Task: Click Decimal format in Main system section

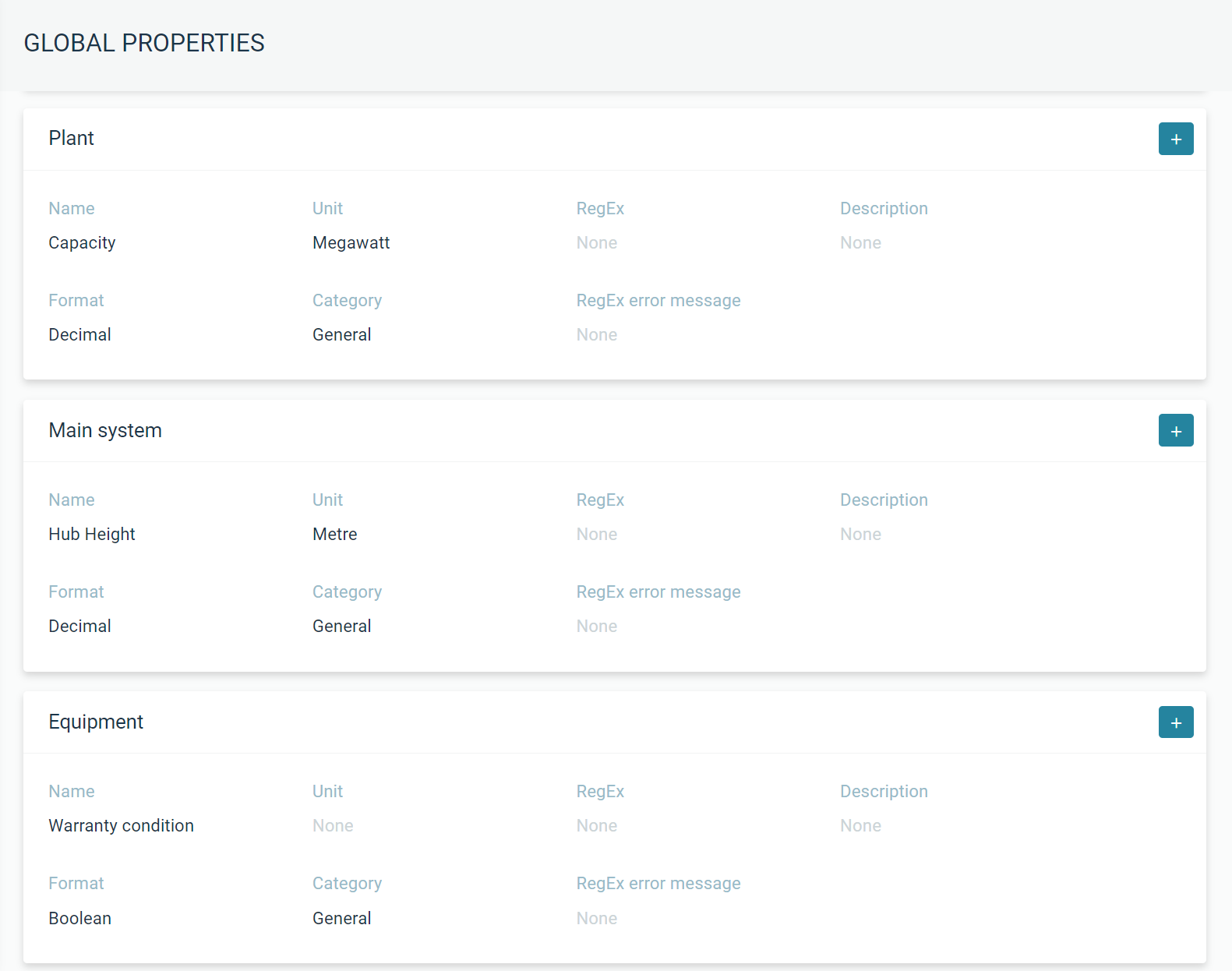Action: 79,627
